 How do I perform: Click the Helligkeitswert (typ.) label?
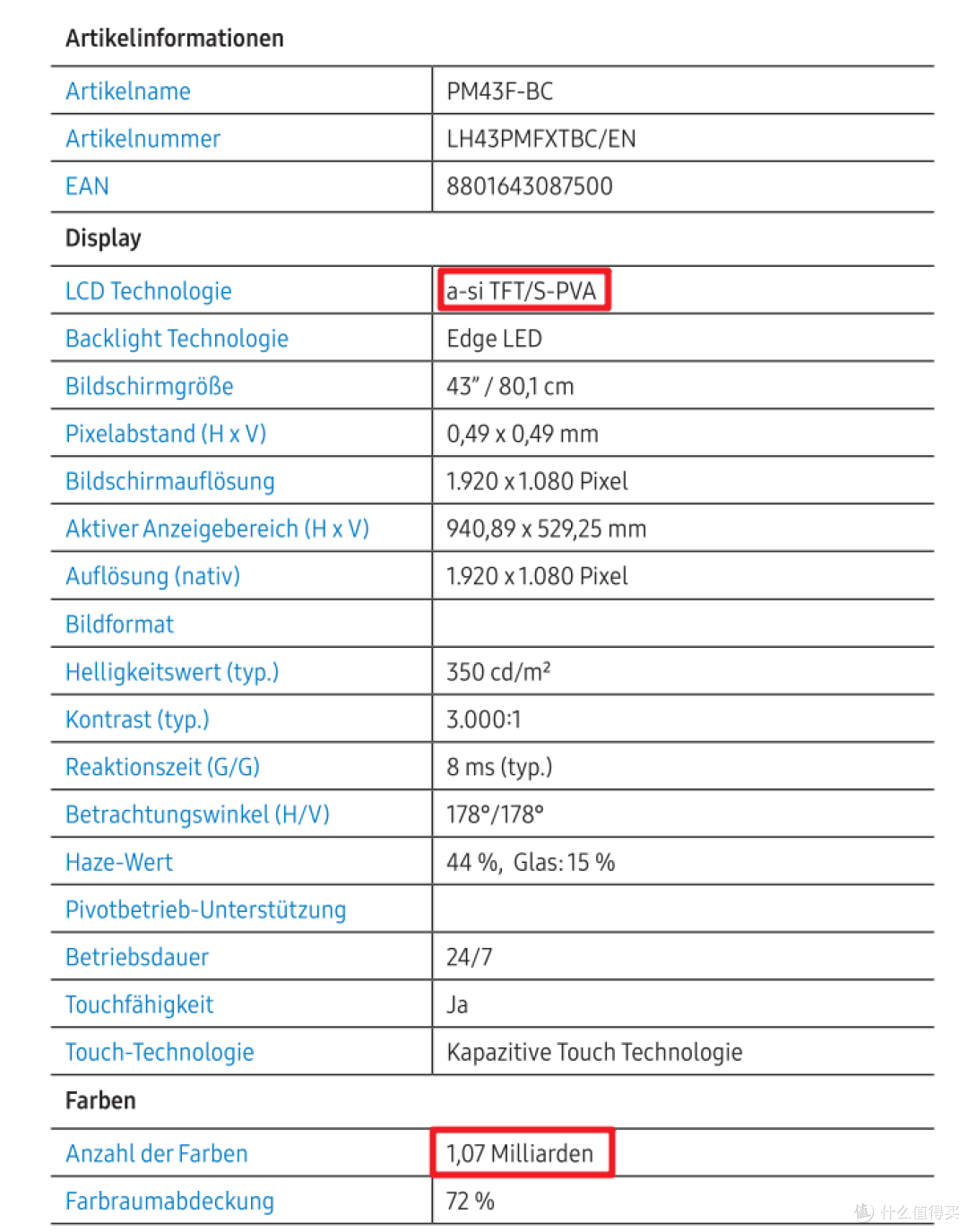[172, 672]
